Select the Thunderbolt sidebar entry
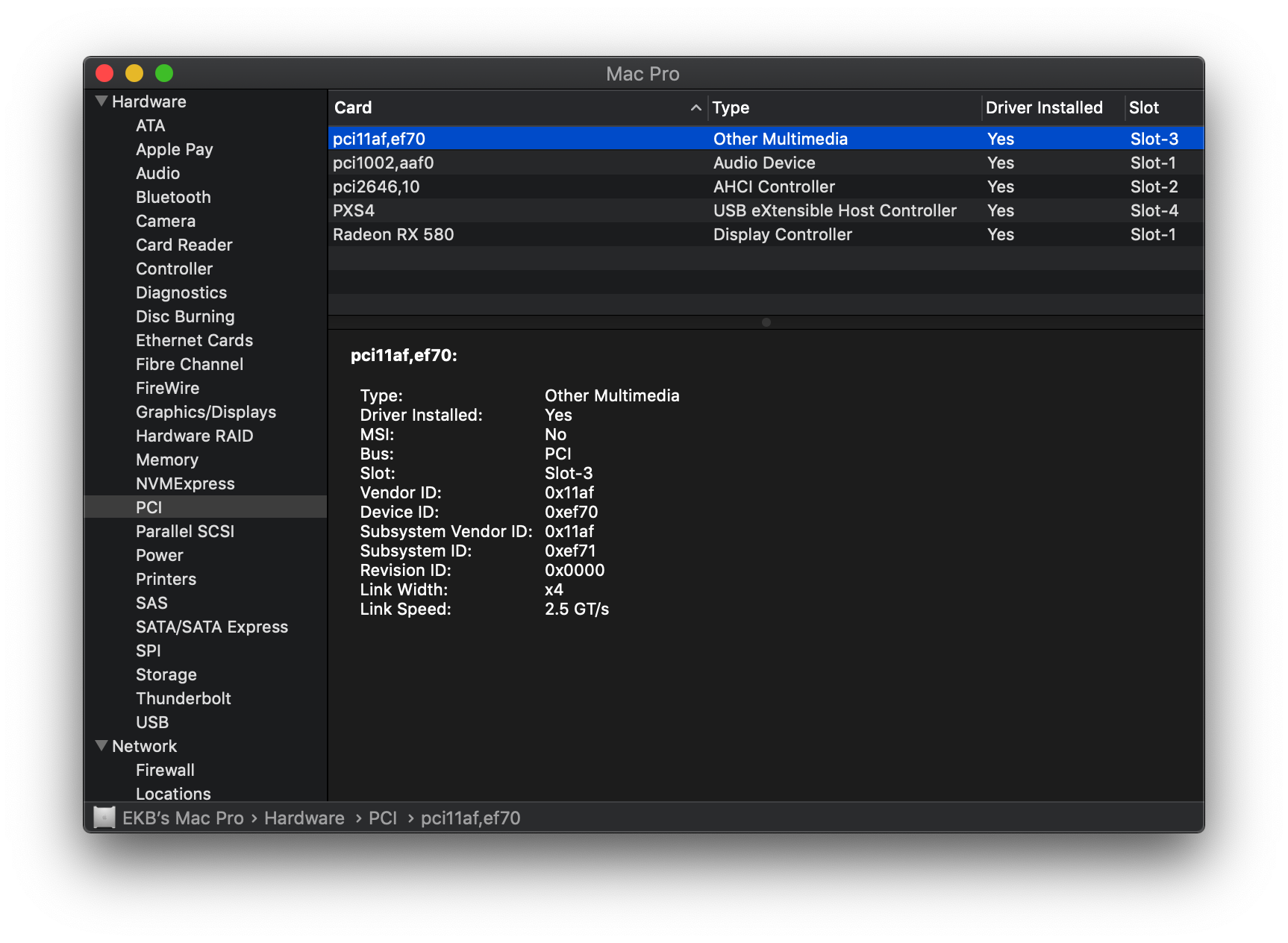The image size is (1288, 943). (184, 698)
